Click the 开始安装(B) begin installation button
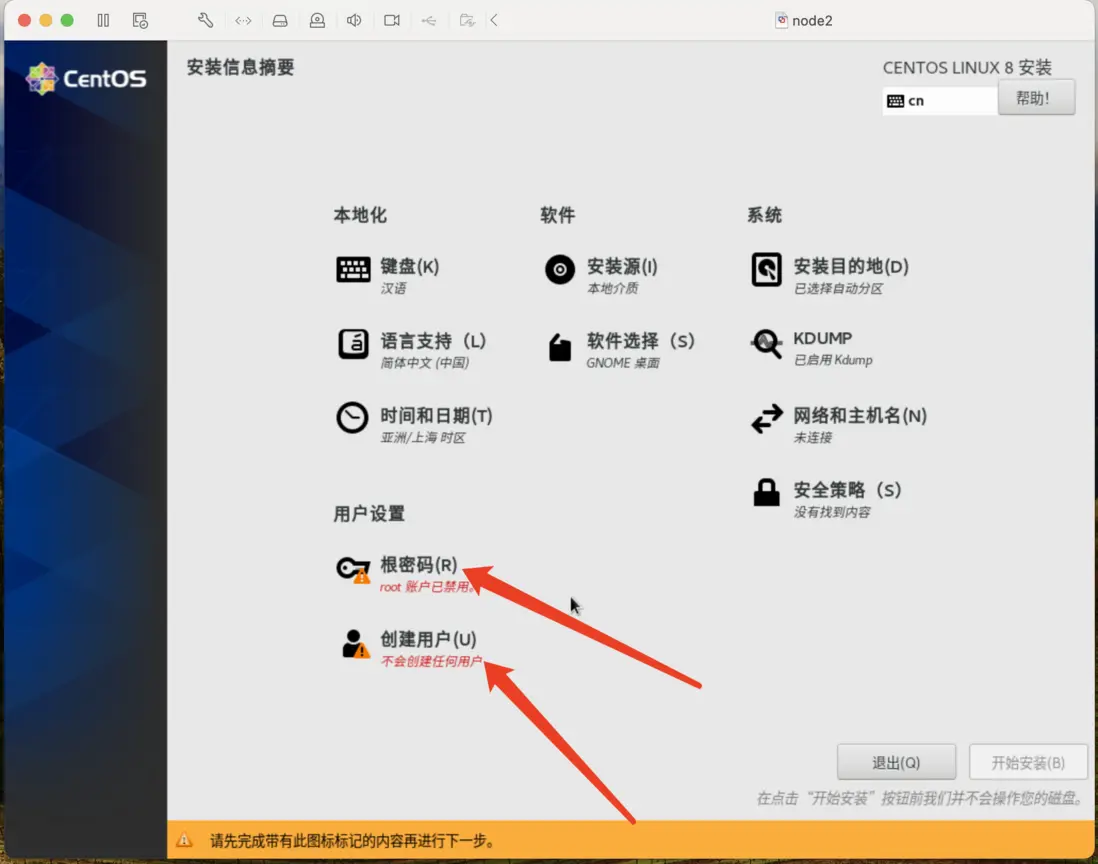 tap(1027, 762)
